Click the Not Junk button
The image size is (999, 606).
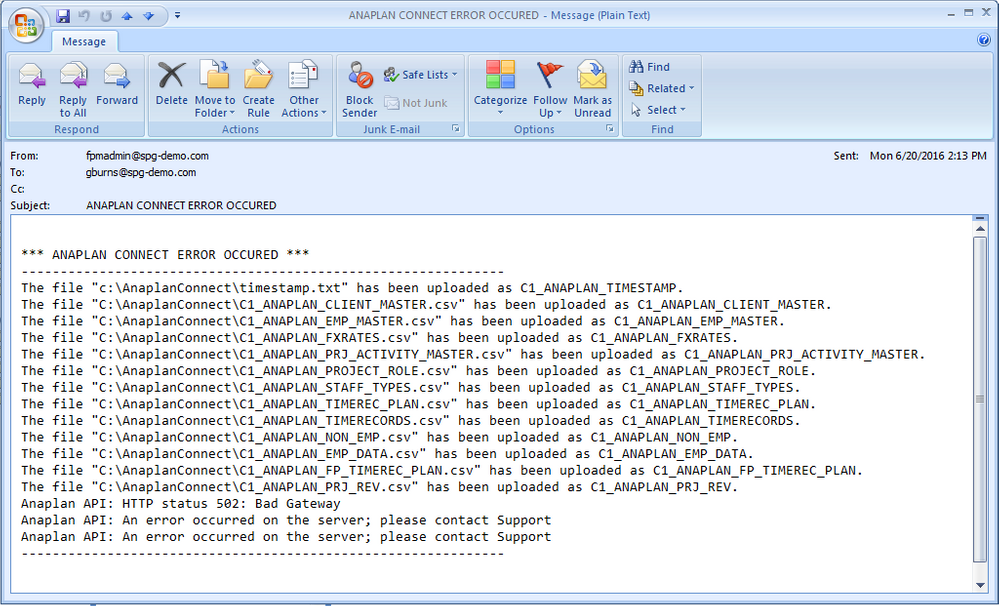point(416,103)
